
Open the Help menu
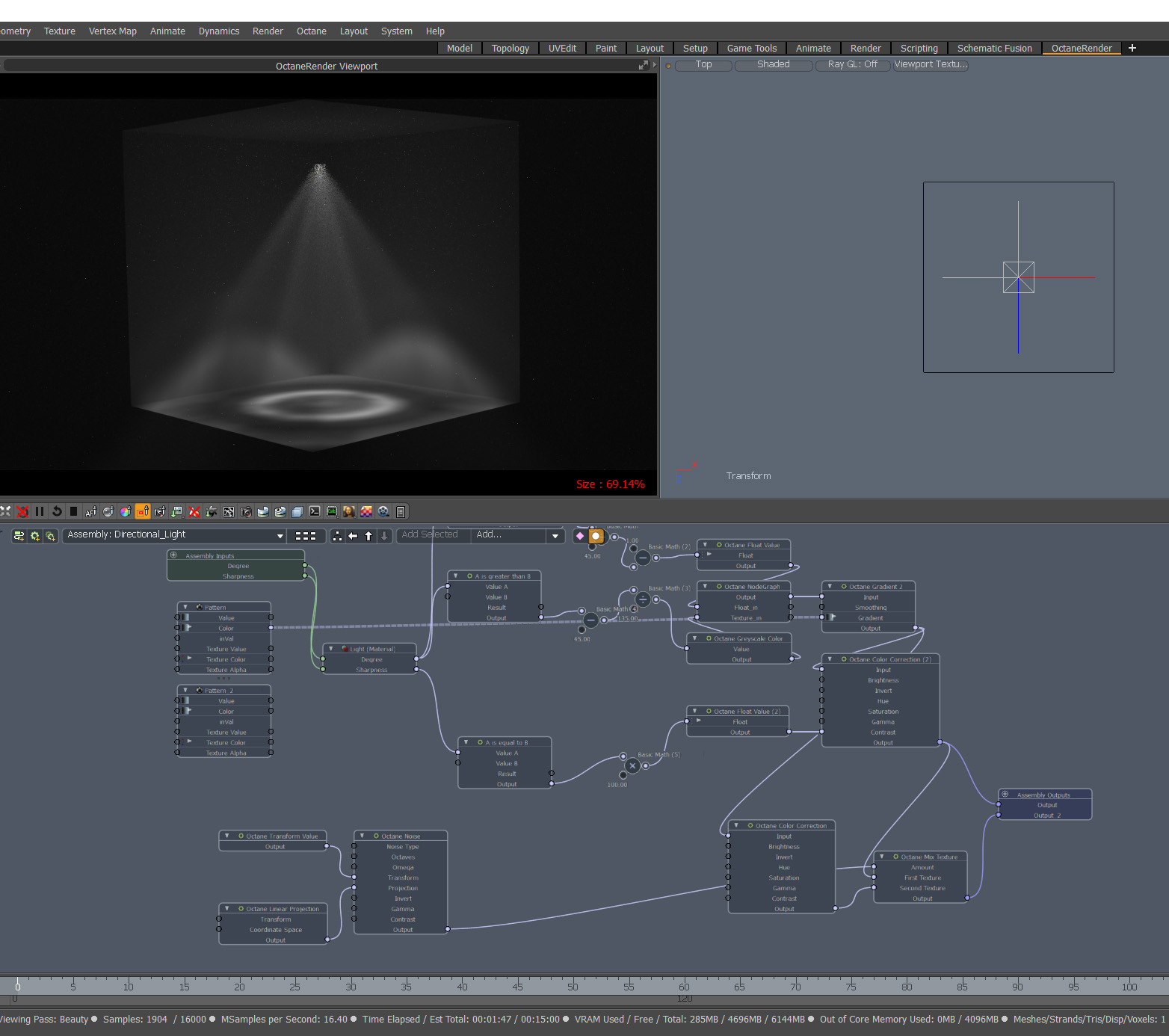(x=435, y=31)
